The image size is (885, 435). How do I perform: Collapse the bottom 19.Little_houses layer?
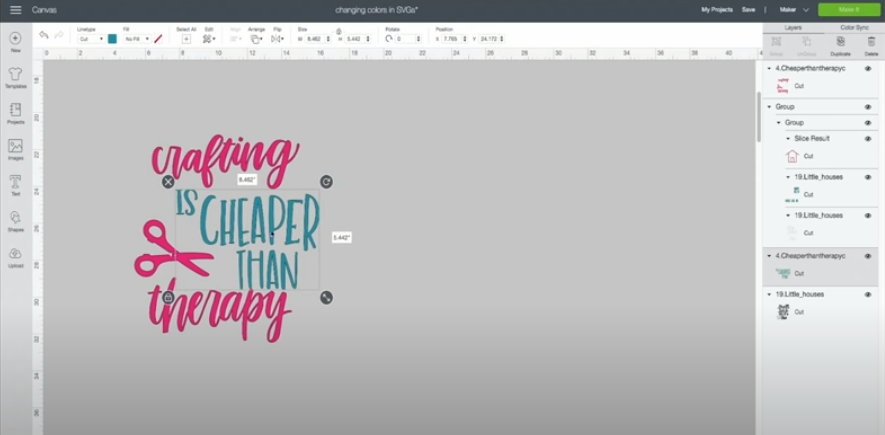tap(769, 295)
